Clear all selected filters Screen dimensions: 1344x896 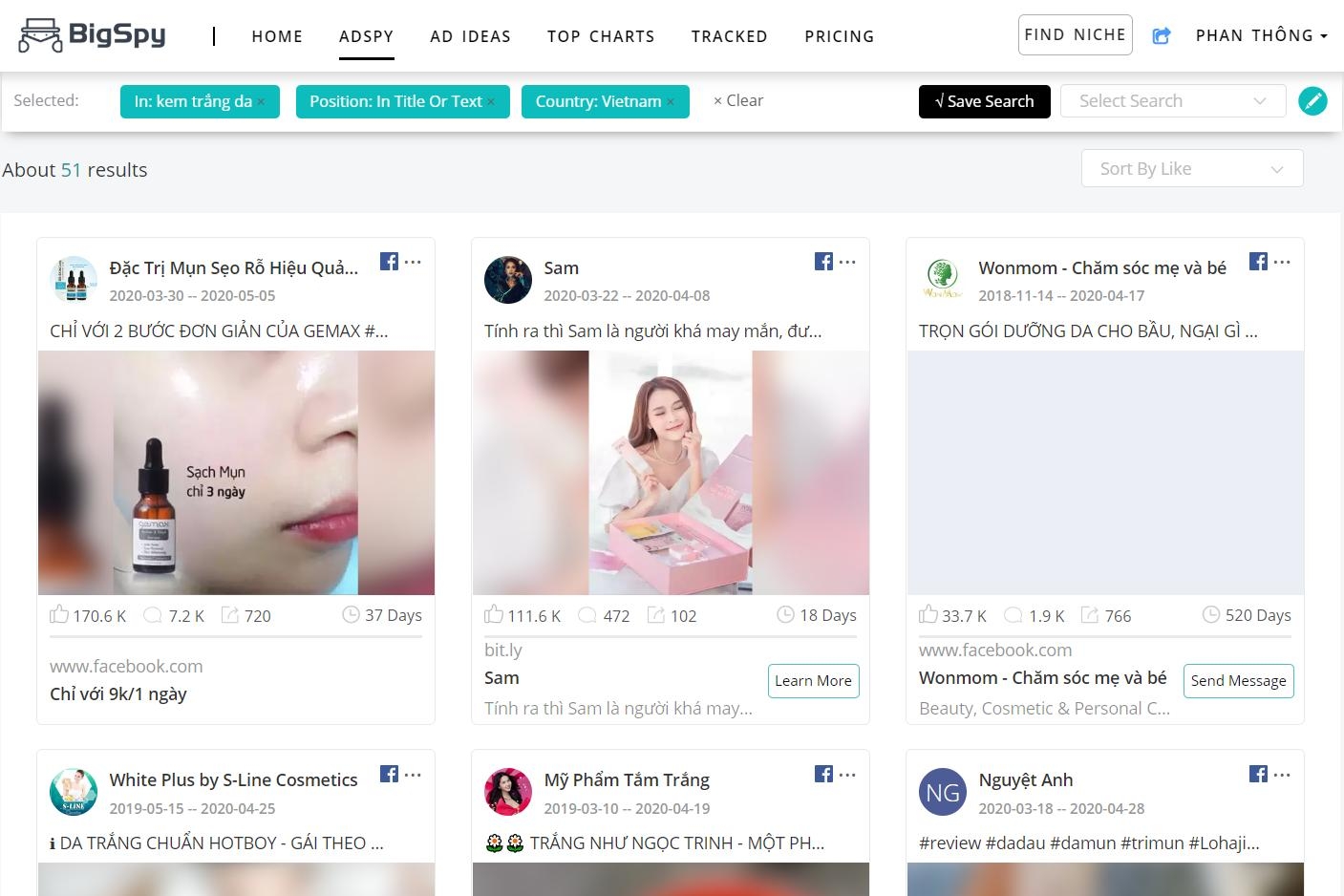point(738,100)
